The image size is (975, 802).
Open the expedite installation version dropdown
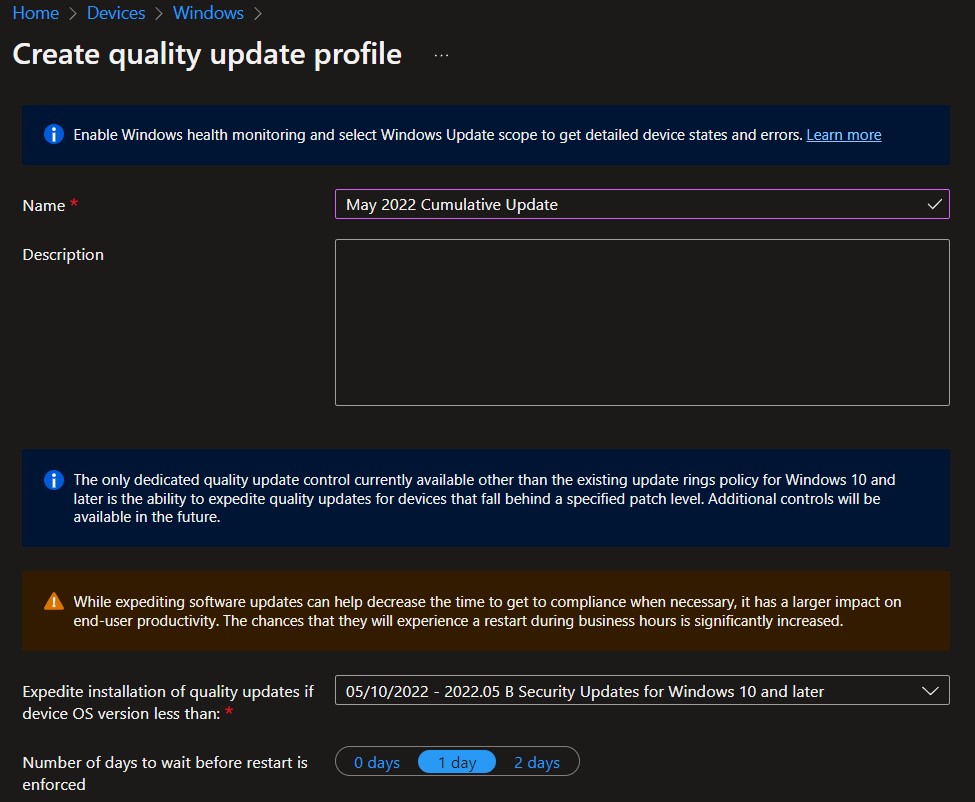[642, 691]
